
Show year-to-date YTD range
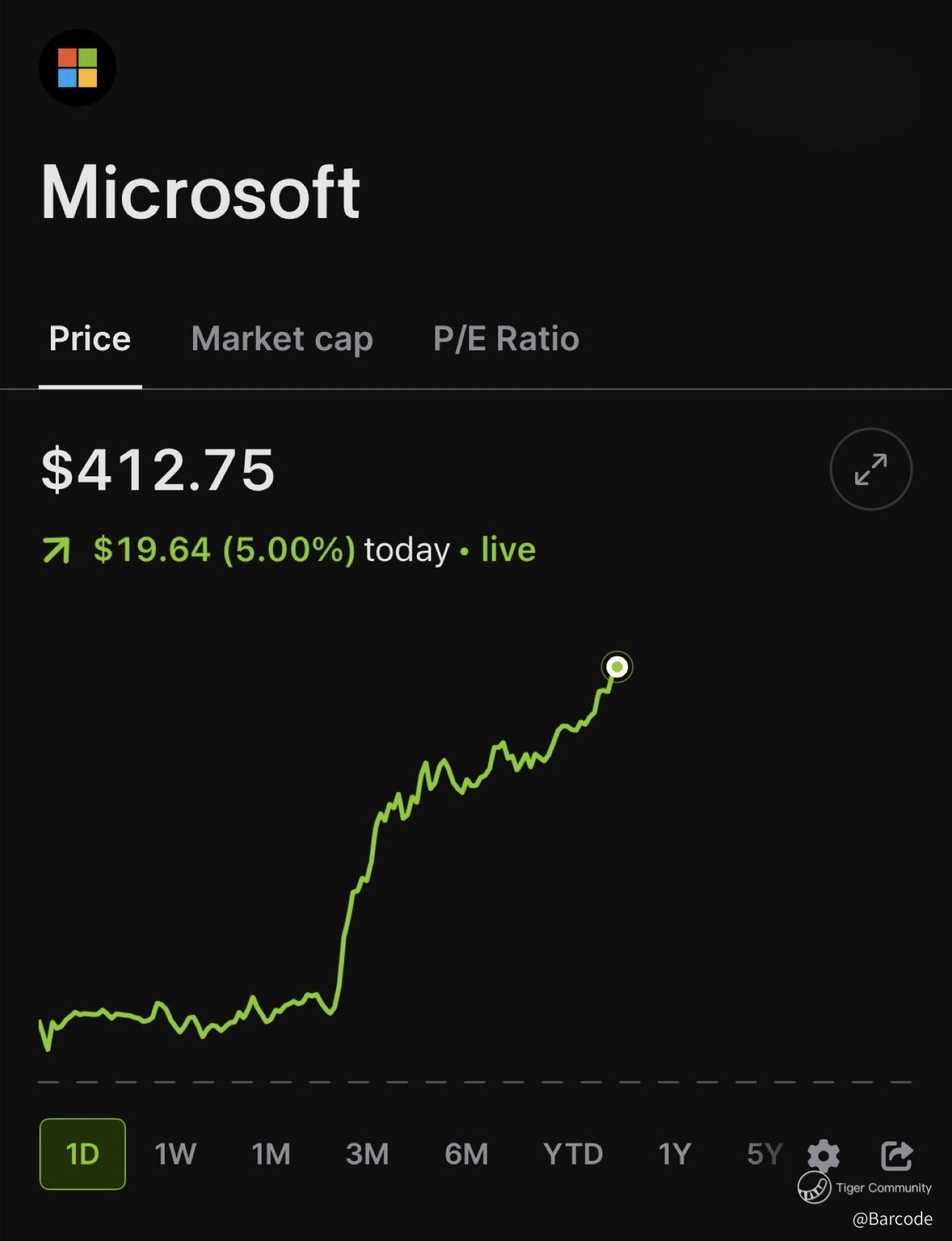coord(573,1154)
